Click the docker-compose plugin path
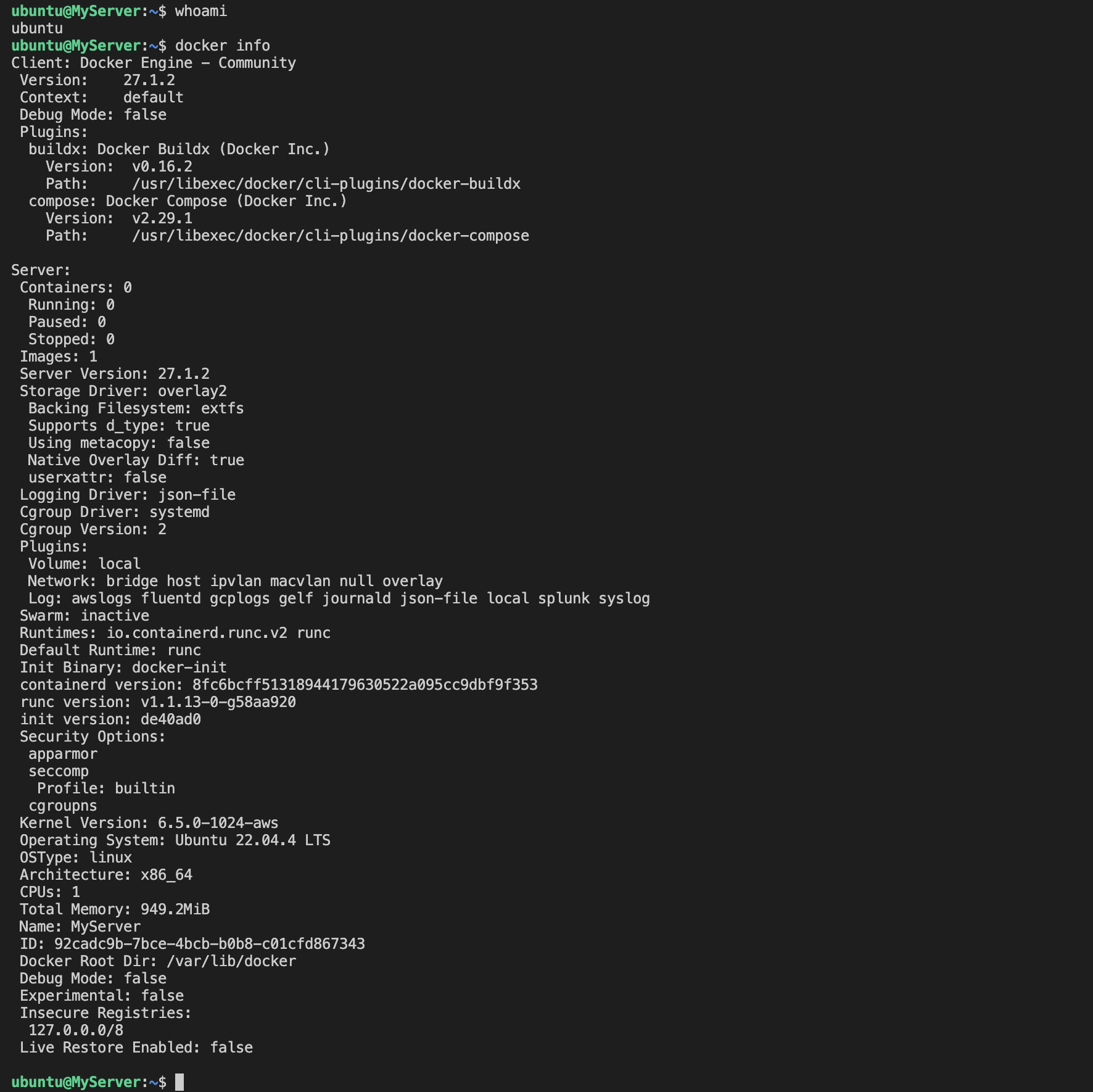The width and height of the screenshot is (1093, 1092). point(331,236)
